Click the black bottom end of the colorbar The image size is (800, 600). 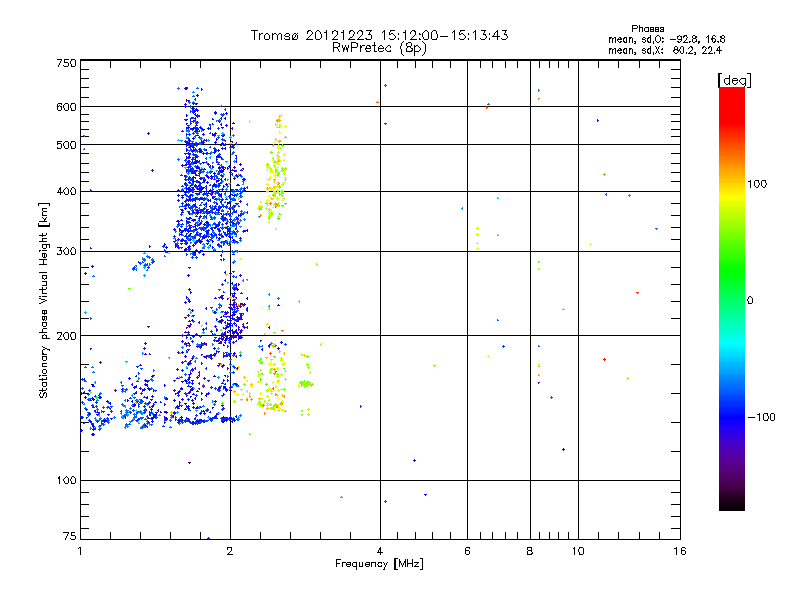tap(732, 503)
